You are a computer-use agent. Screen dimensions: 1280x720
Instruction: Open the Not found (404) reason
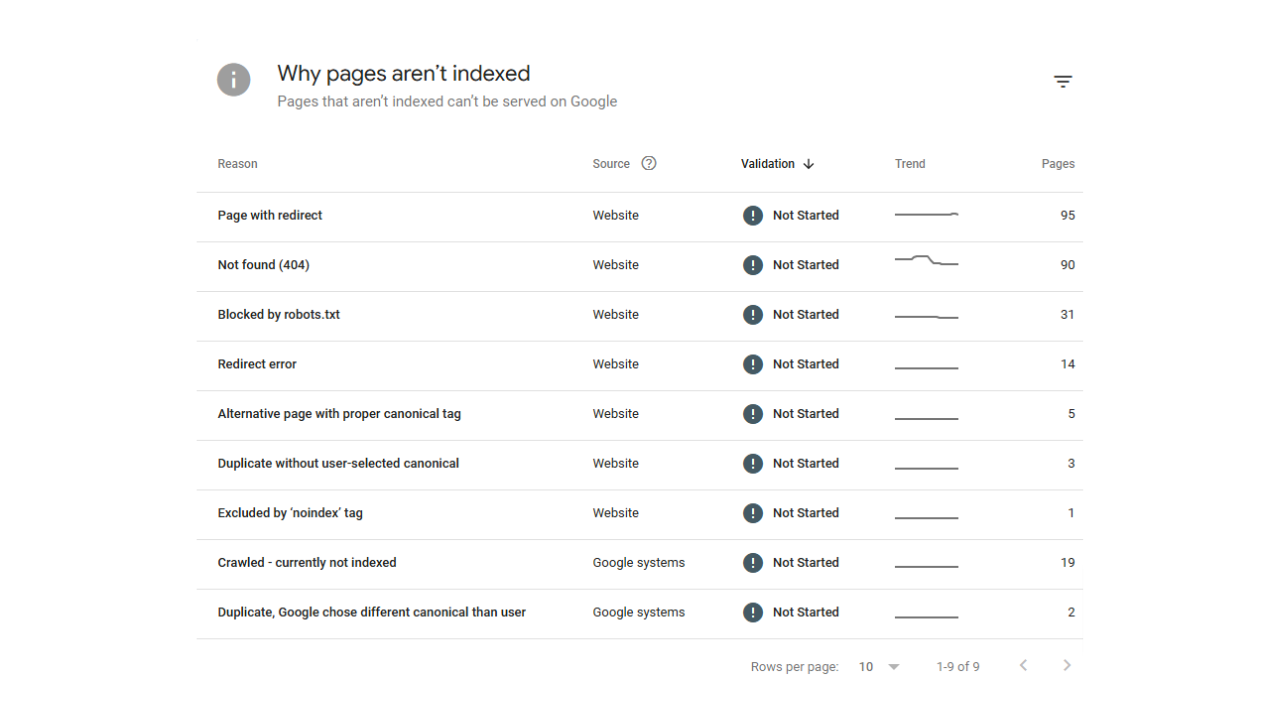coord(264,265)
